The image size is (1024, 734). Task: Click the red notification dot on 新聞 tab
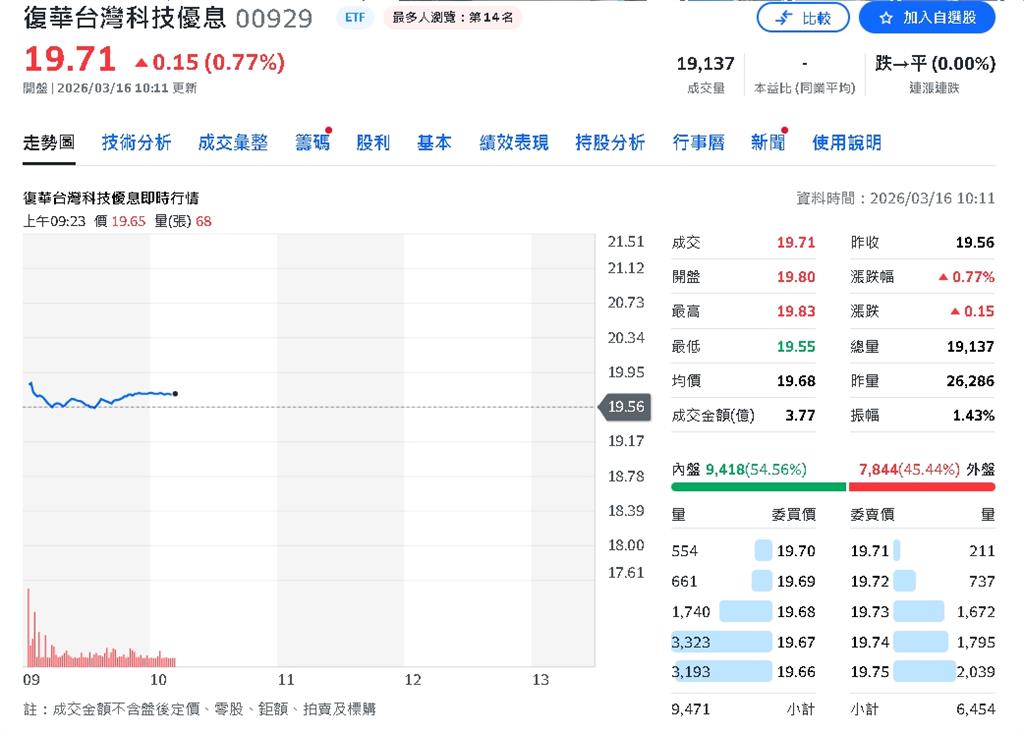tap(783, 128)
